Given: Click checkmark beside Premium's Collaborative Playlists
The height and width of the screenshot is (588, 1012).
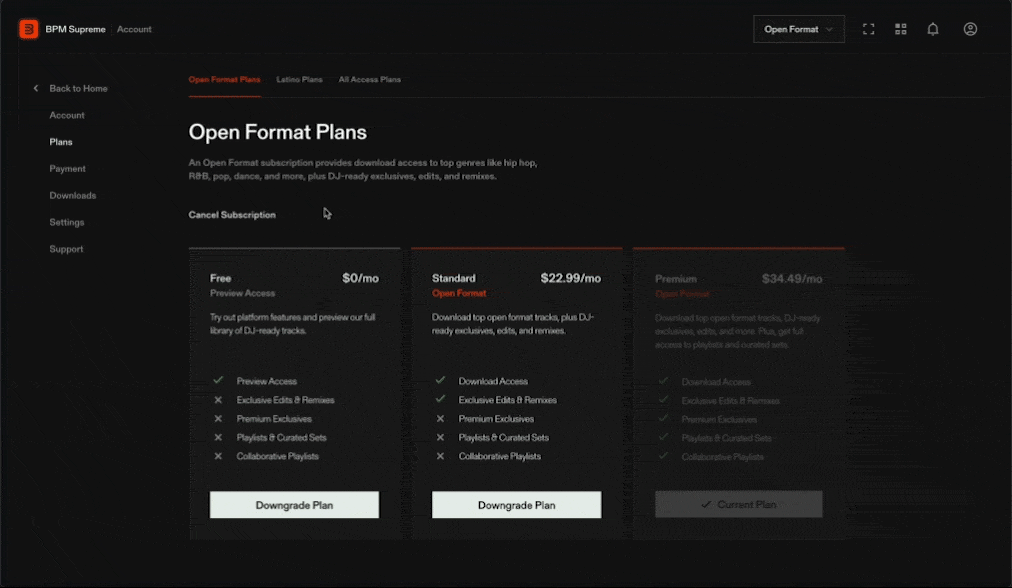Looking at the screenshot, I should pos(663,456).
